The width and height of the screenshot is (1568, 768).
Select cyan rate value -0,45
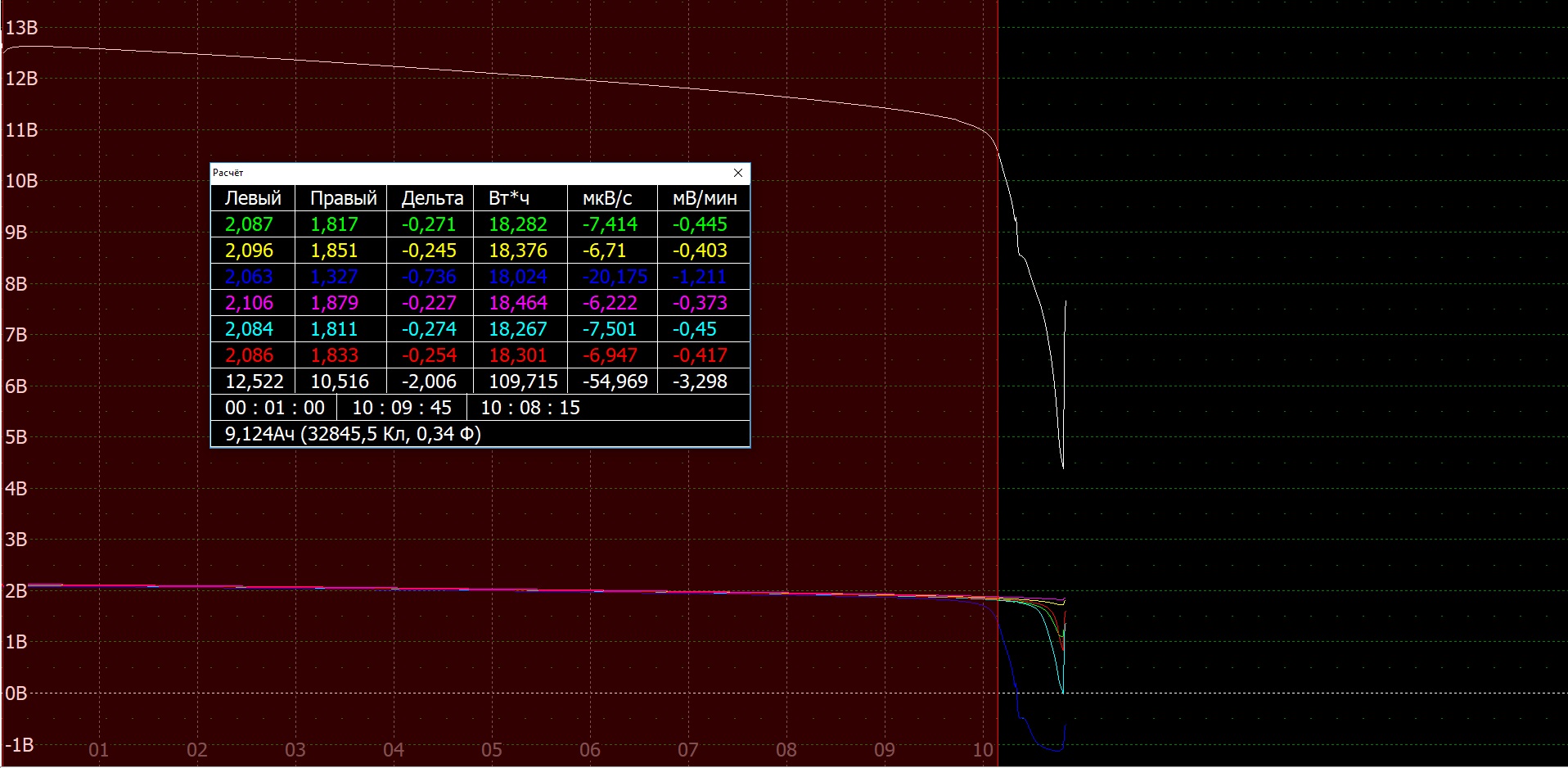tap(694, 329)
